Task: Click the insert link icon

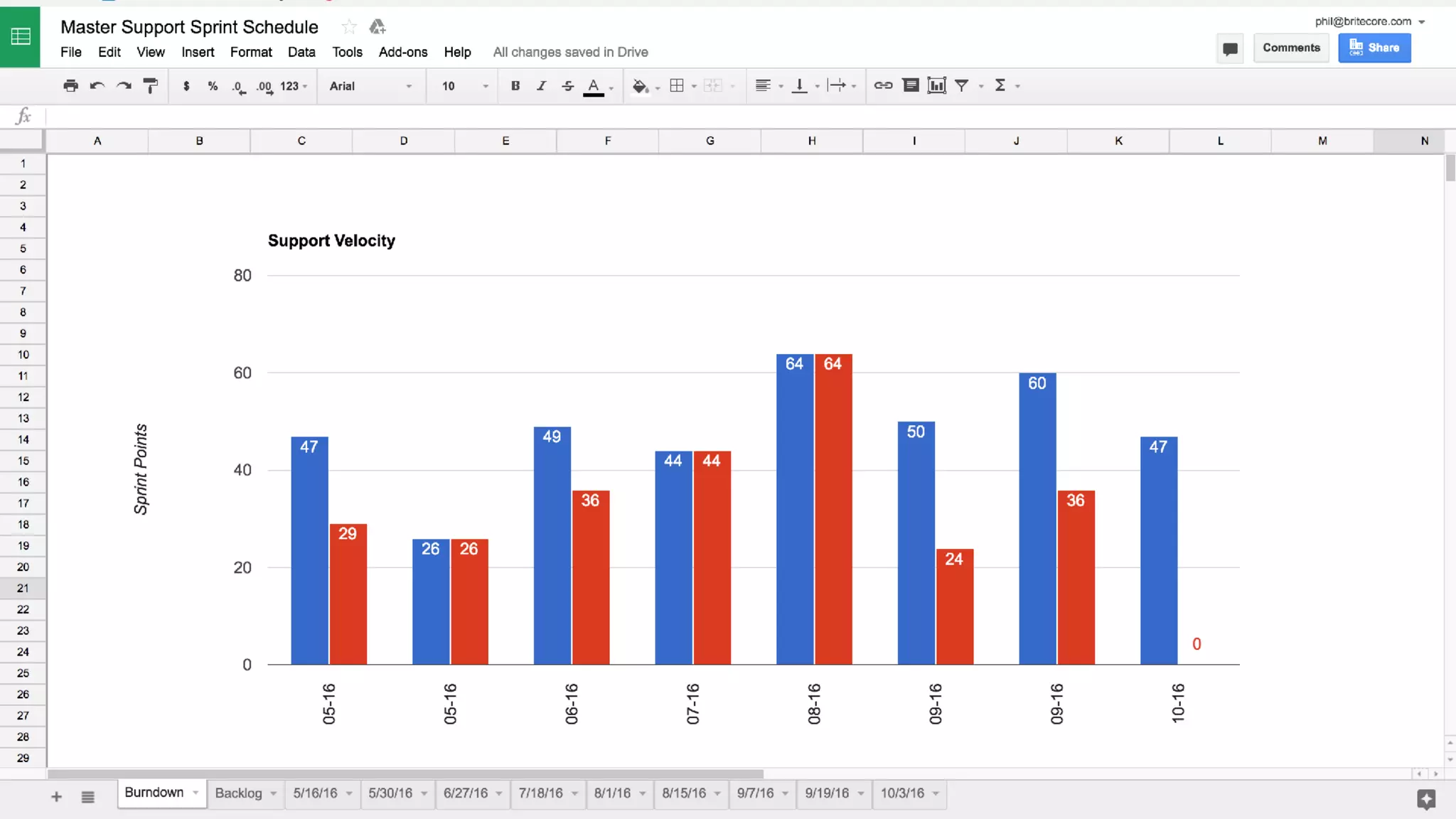Action: [883, 86]
